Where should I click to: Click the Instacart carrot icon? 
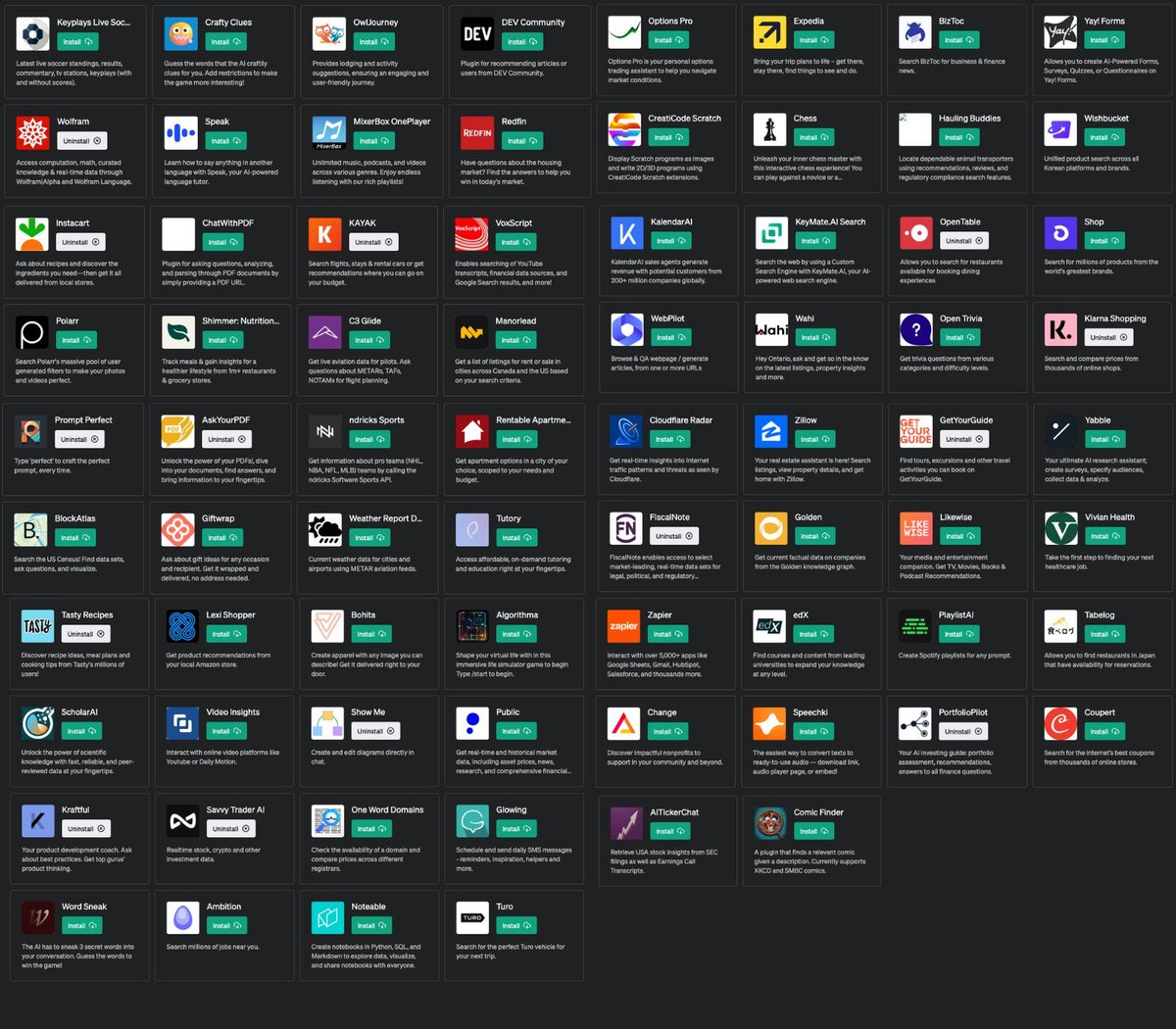coord(33,233)
